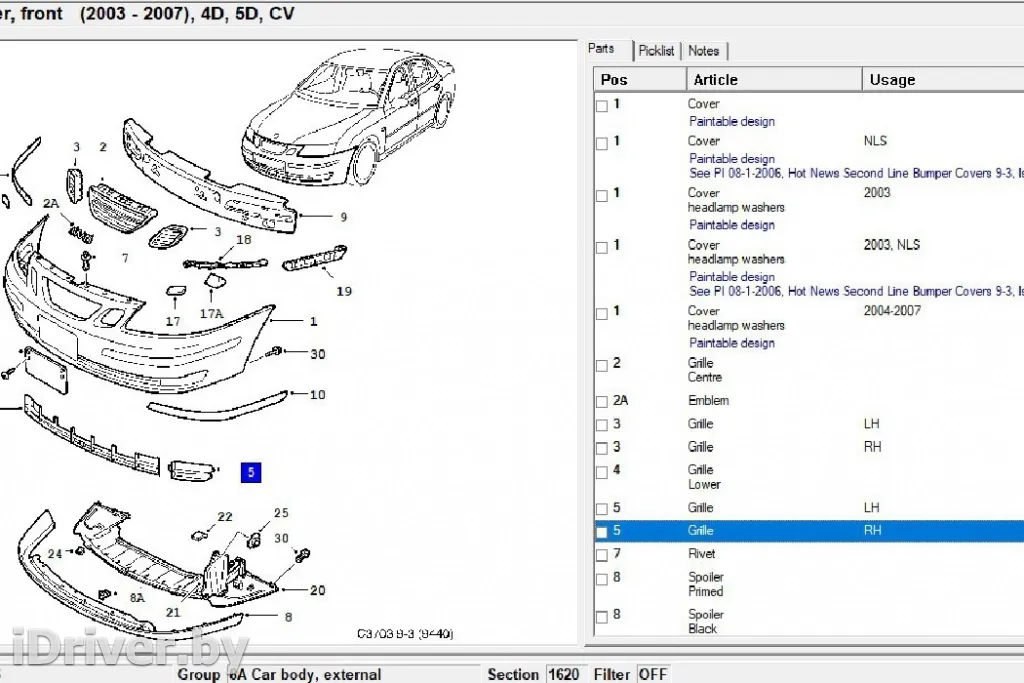Select the Grille Centre article text
The image size is (1024, 683).
click(705, 370)
